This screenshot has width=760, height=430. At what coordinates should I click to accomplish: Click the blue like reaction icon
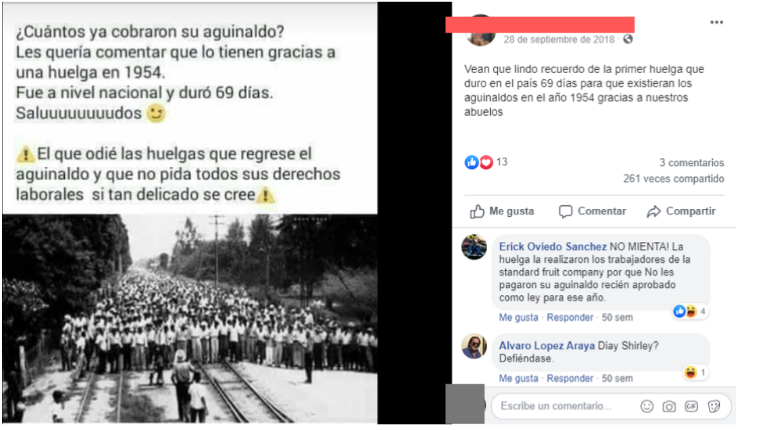(x=471, y=162)
